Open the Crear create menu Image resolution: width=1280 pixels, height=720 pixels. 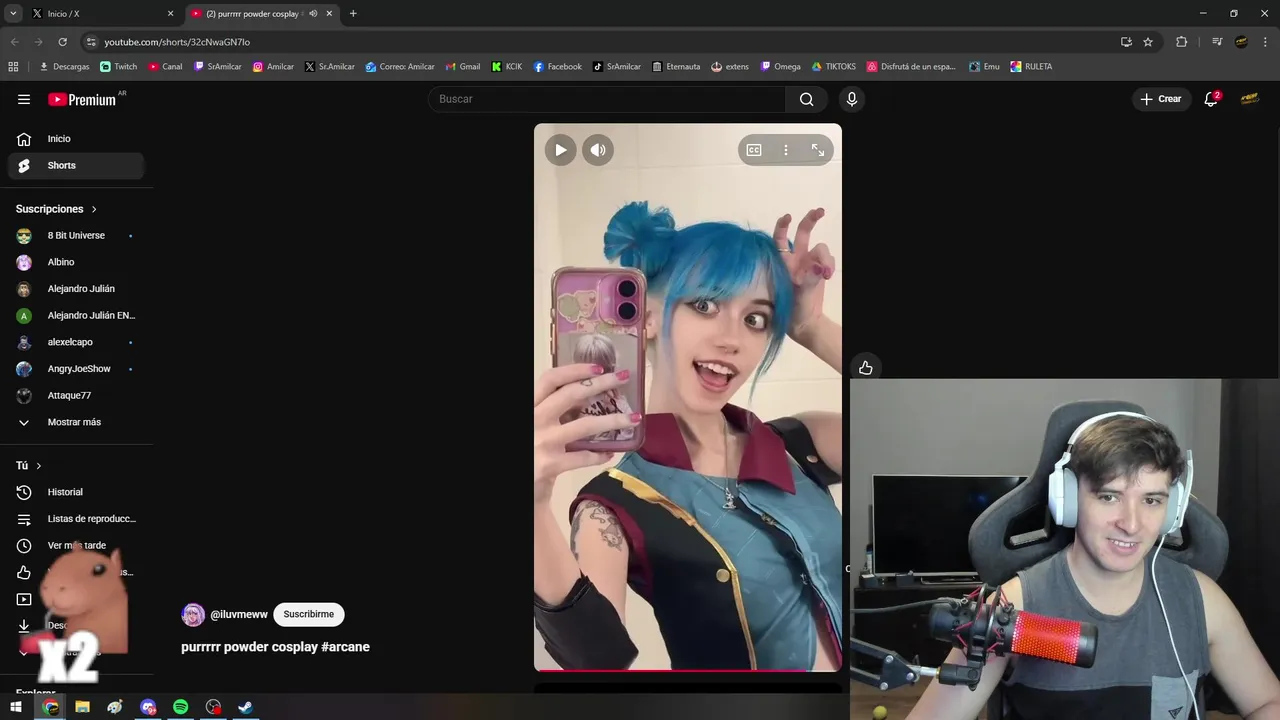(1161, 99)
